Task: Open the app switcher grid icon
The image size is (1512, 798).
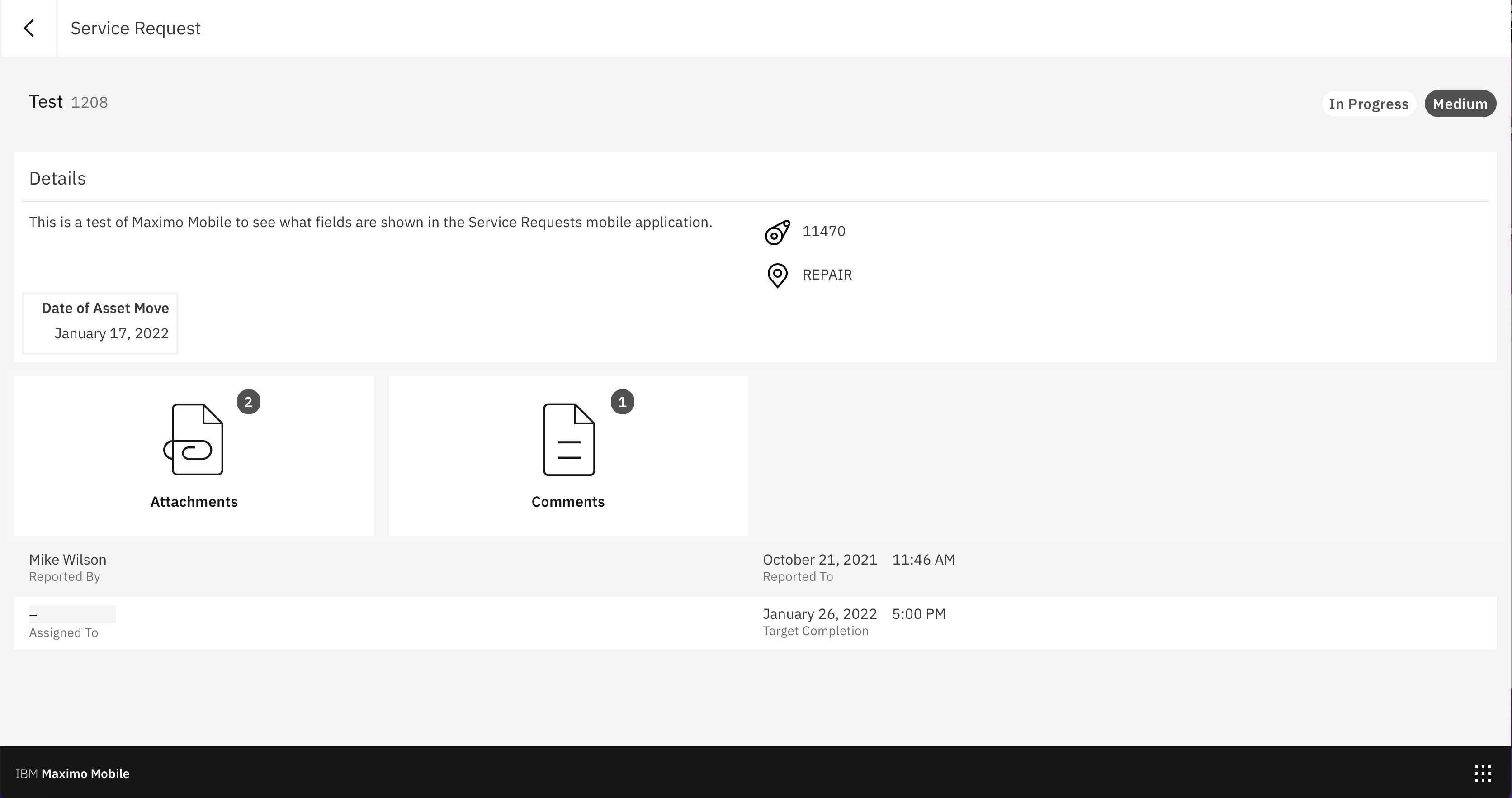Action: click(1483, 773)
